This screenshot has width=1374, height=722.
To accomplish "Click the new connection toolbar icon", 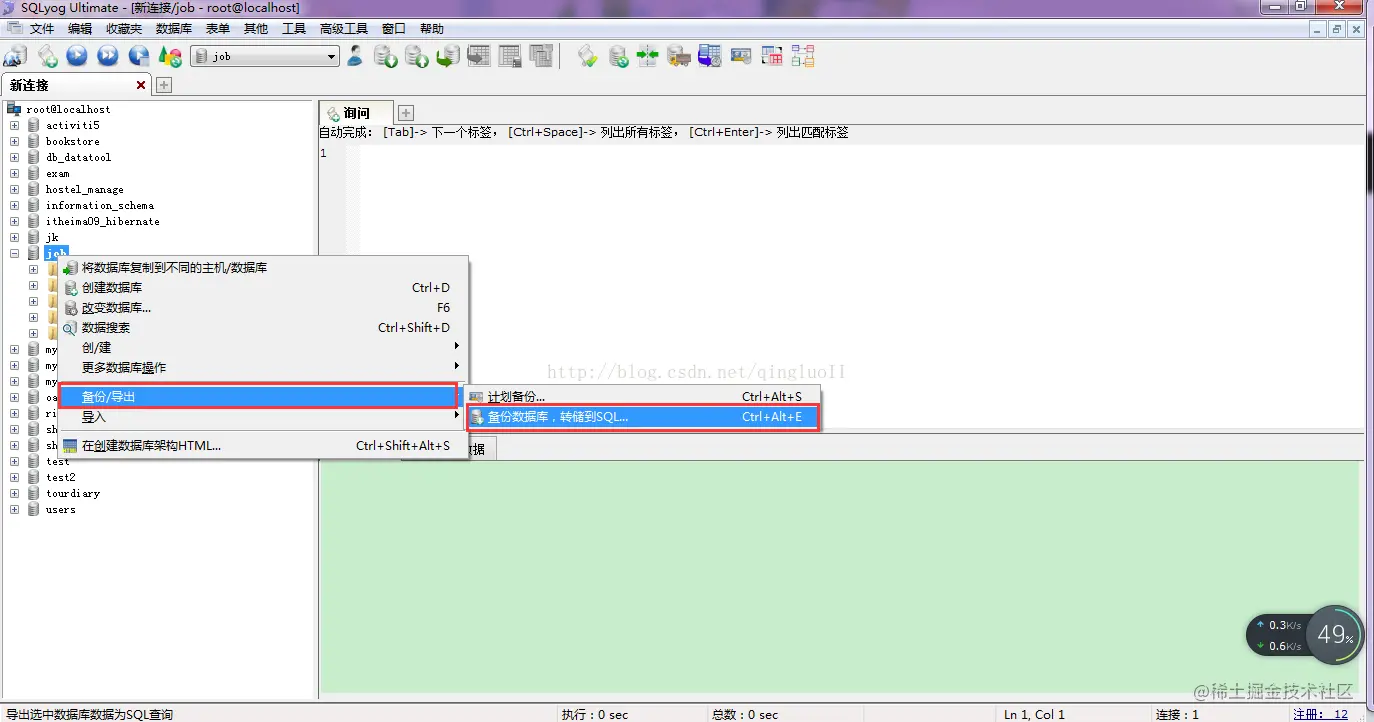I will 15,57.
